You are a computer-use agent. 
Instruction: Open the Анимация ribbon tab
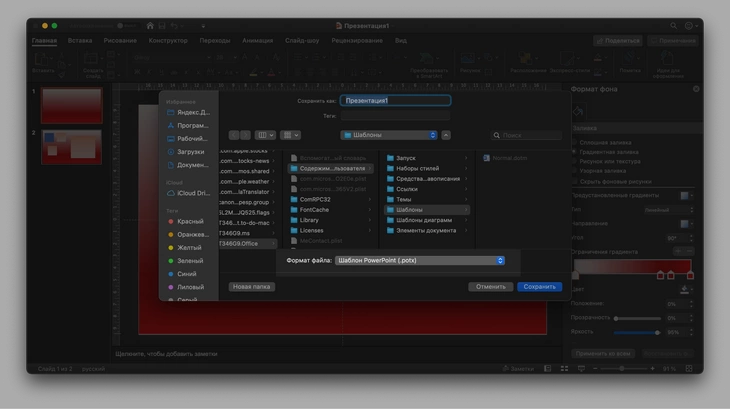click(x=257, y=40)
